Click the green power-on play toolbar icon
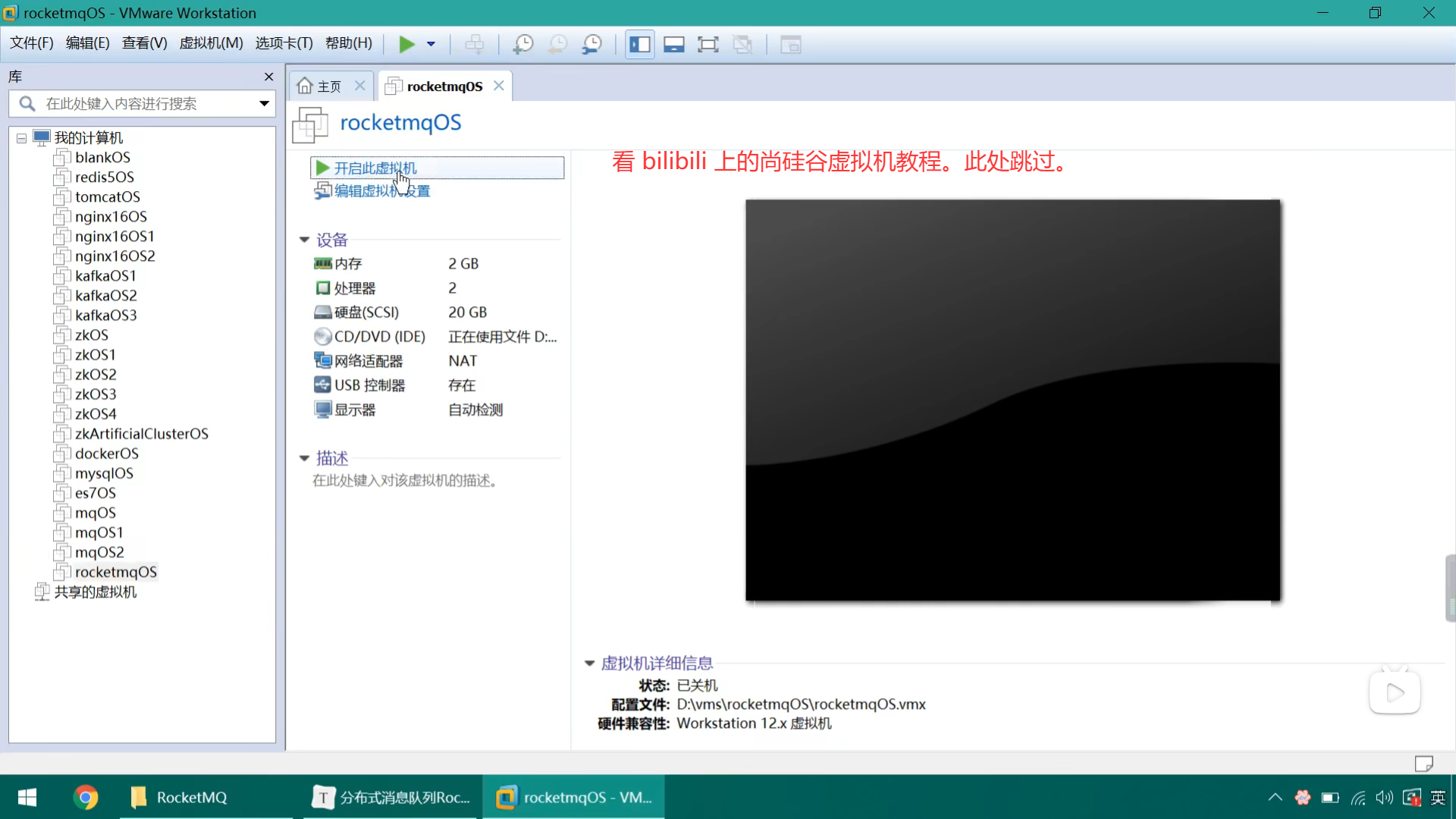Image resolution: width=1456 pixels, height=819 pixels. click(x=406, y=44)
